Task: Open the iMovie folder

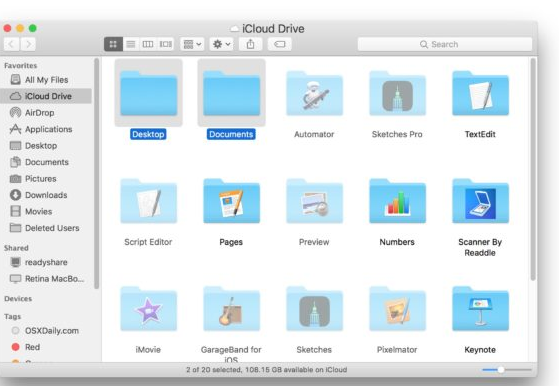Action: click(148, 309)
